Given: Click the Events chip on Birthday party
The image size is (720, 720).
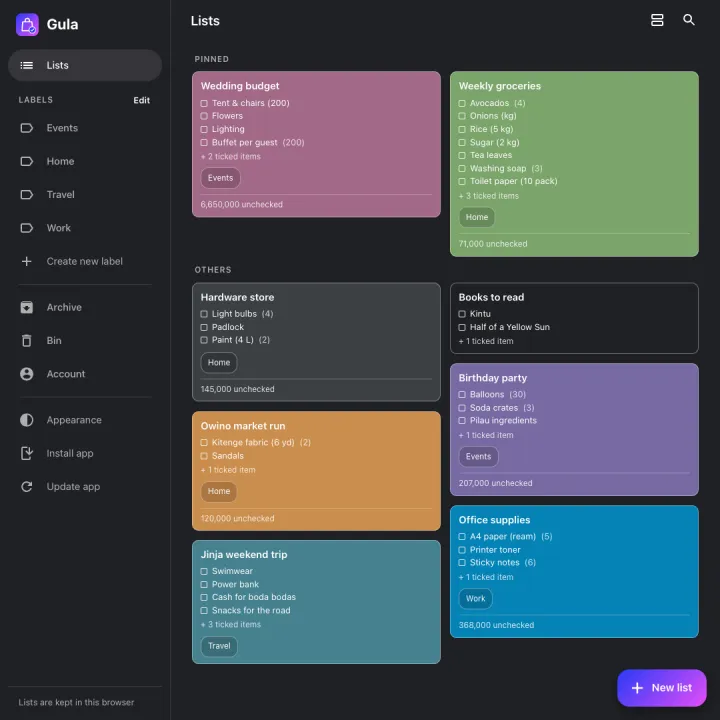Looking at the screenshot, I should click(478, 457).
